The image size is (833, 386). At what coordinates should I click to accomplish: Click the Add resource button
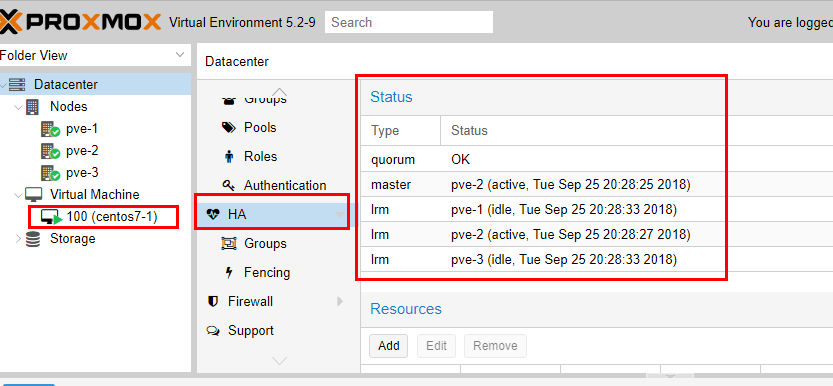388,346
